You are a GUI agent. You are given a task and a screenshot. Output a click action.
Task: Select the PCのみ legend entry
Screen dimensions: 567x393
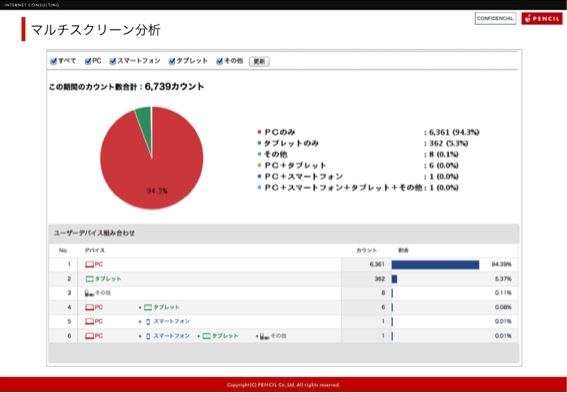coord(280,132)
